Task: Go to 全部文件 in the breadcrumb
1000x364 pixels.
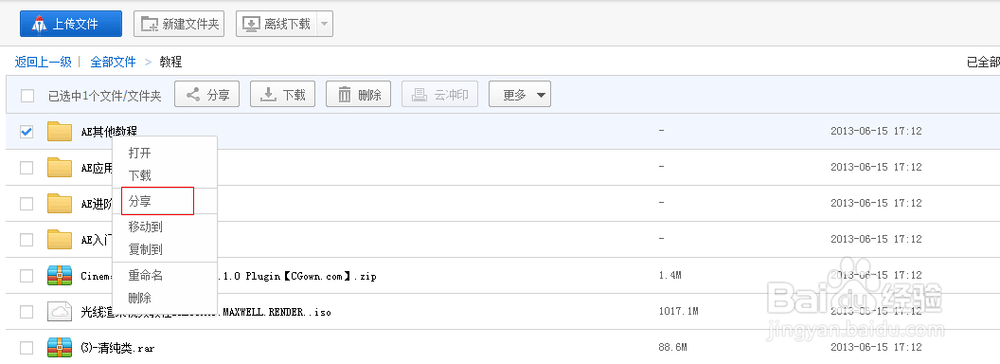Action: pos(113,62)
